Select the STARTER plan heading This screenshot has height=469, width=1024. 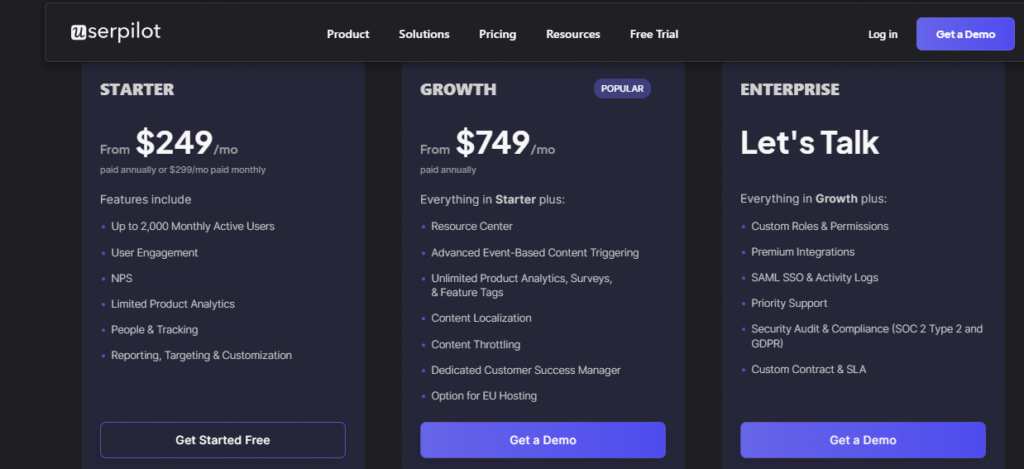[x=137, y=90]
